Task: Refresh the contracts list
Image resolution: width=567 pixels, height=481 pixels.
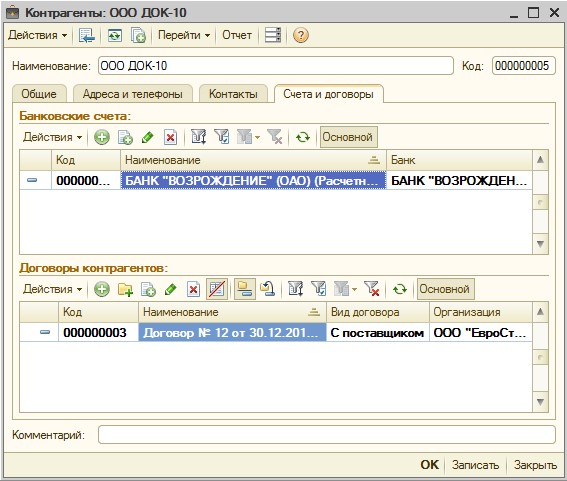Action: pyautogui.click(x=400, y=289)
